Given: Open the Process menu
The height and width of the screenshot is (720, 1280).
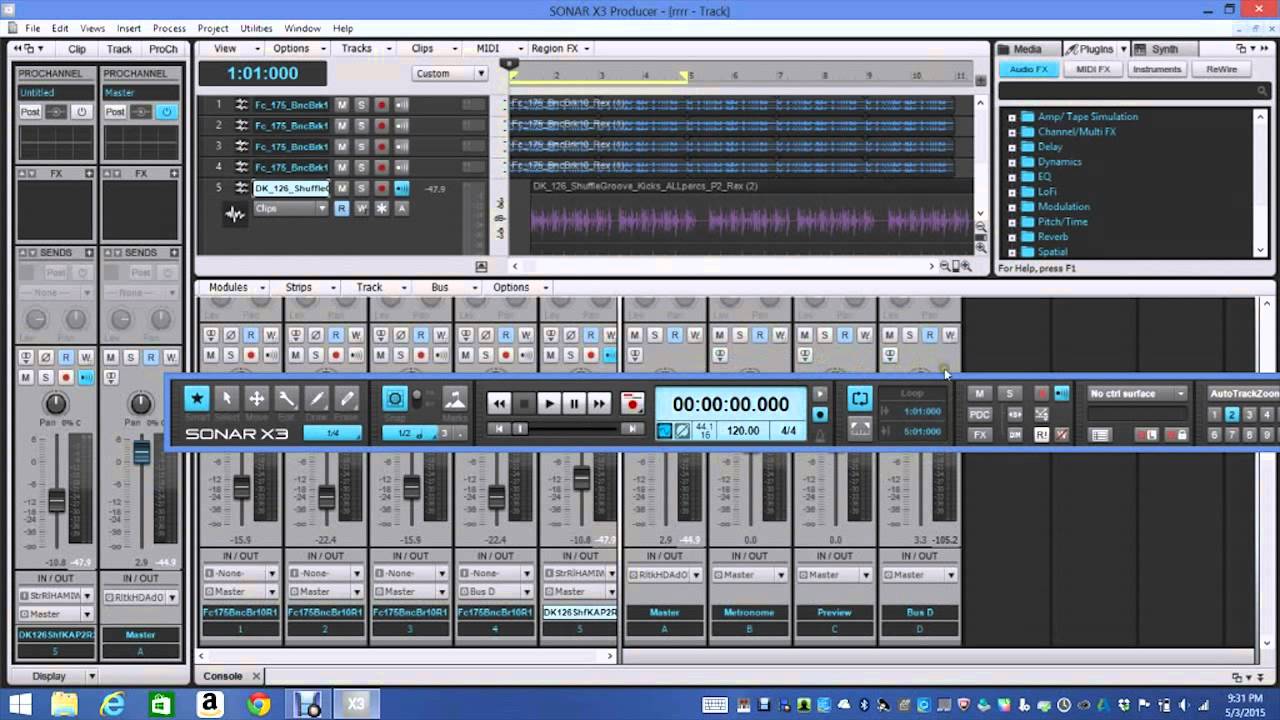Looking at the screenshot, I should [169, 28].
